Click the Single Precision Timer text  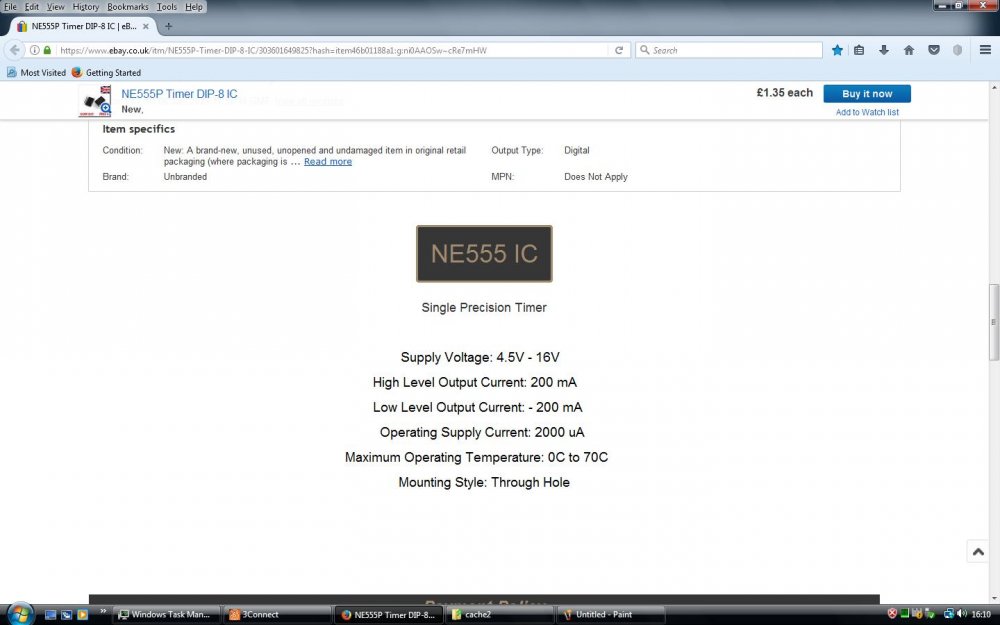[x=484, y=307]
